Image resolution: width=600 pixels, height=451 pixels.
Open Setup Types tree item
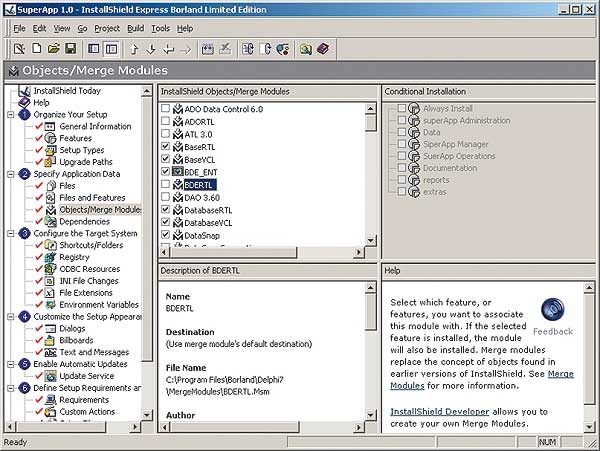pos(82,150)
